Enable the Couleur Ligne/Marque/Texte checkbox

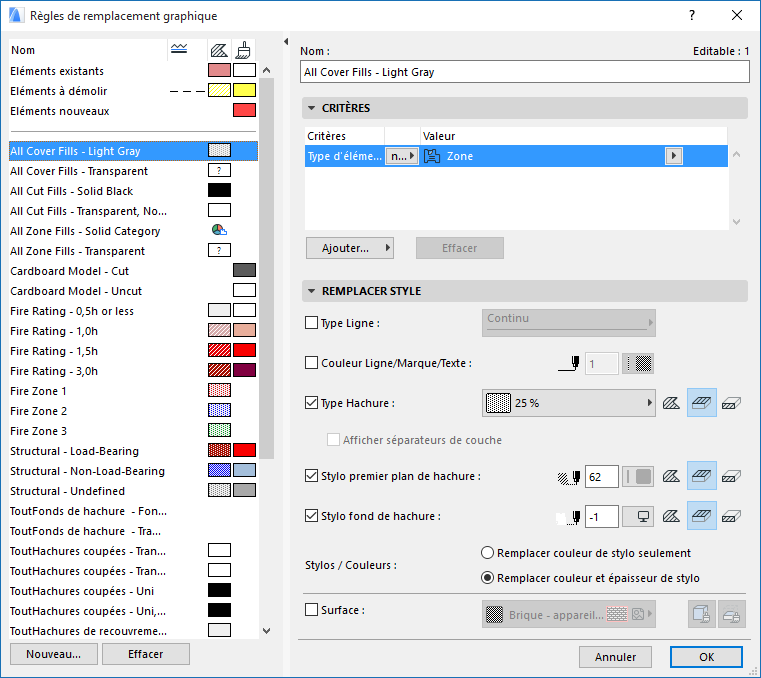[x=311, y=363]
